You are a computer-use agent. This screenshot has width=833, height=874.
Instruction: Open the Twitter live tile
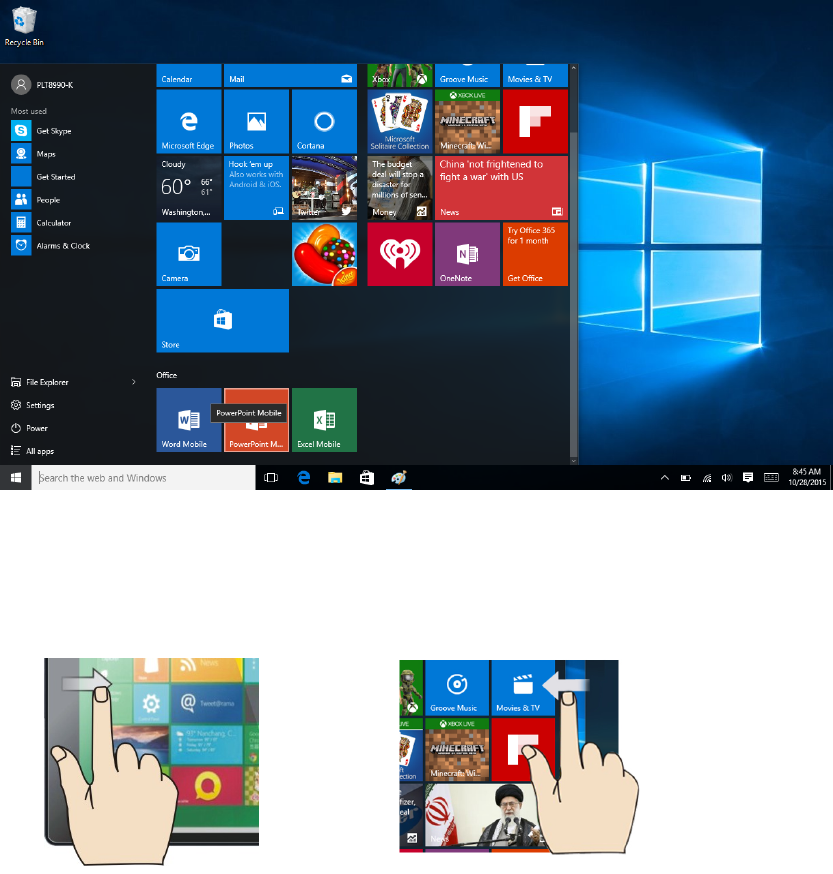325,188
